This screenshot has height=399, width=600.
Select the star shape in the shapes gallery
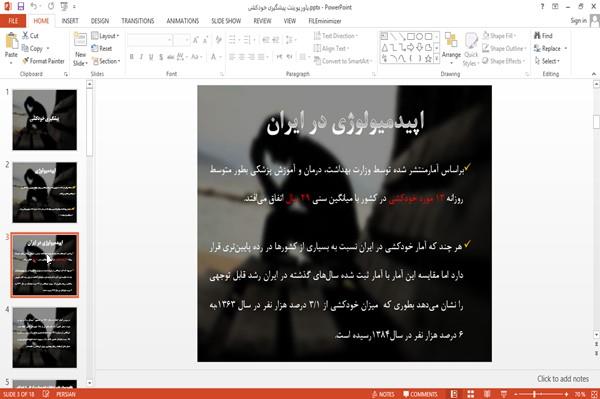(x=429, y=59)
